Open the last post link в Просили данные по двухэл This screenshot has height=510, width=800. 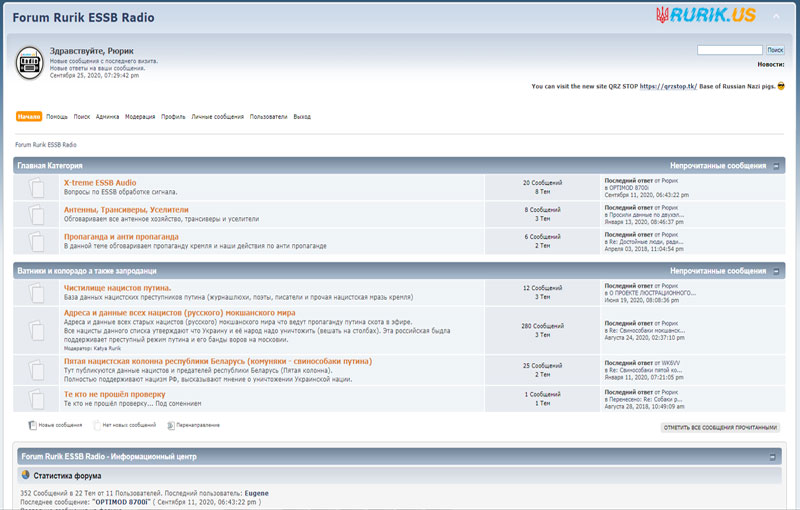646,215
